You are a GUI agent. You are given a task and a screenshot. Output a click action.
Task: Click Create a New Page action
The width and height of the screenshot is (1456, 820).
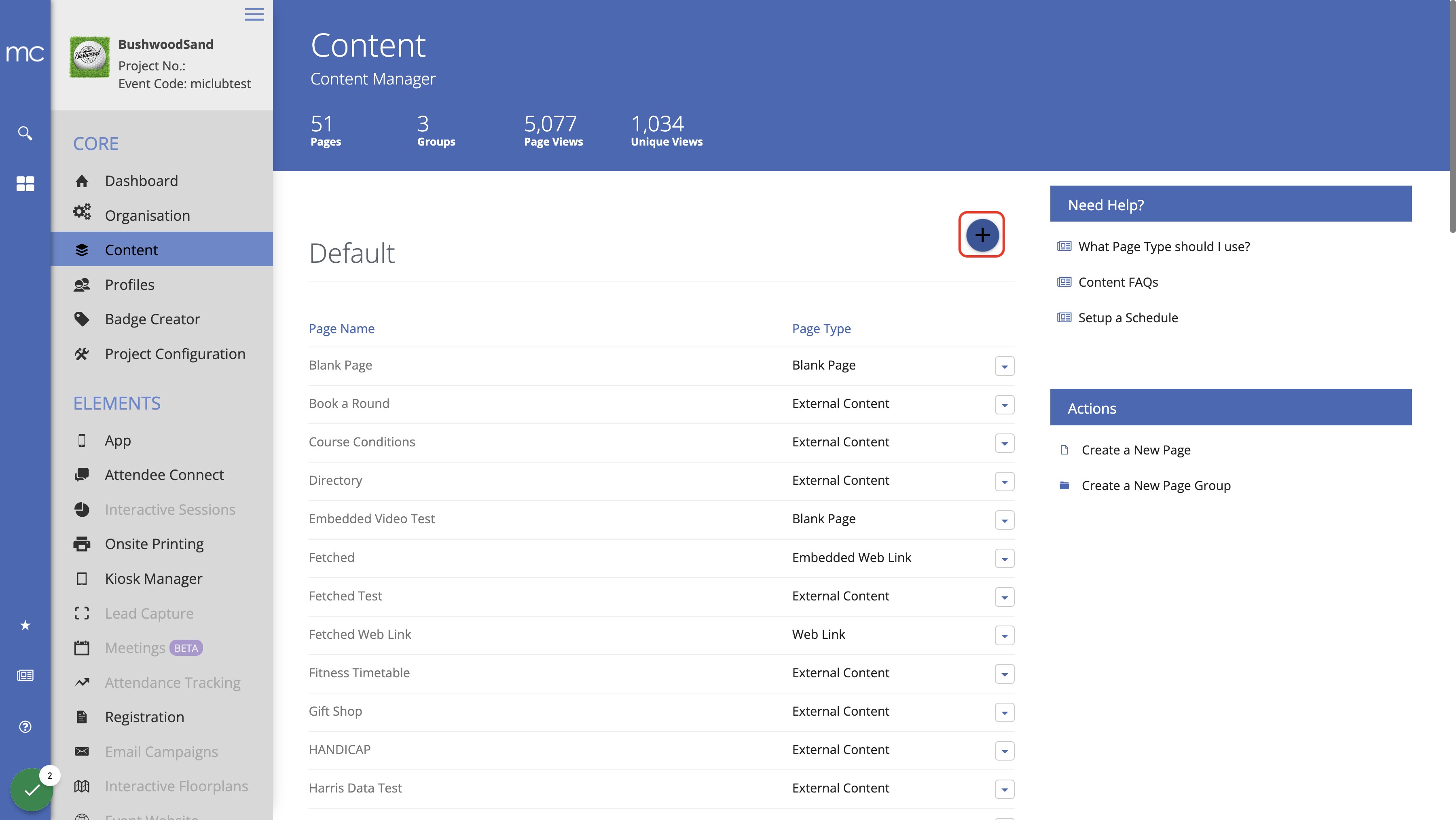point(1136,450)
